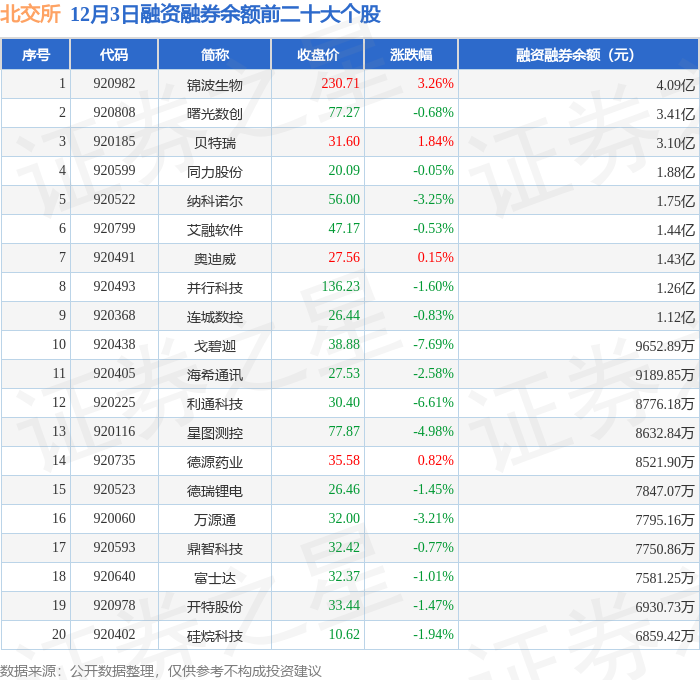Click the 3.26% change value

click(x=435, y=83)
